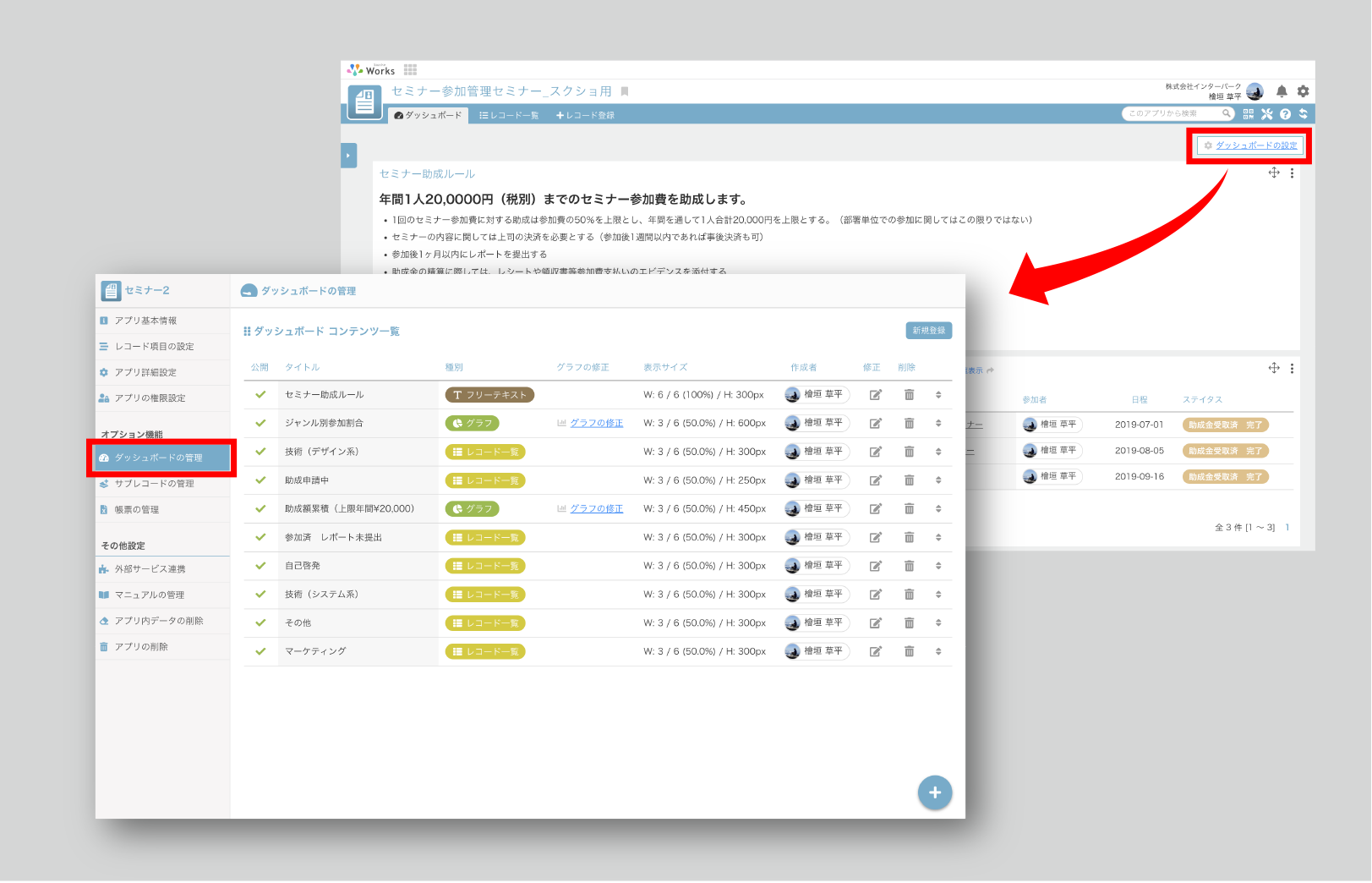Click the floating plus add button

tap(935, 793)
